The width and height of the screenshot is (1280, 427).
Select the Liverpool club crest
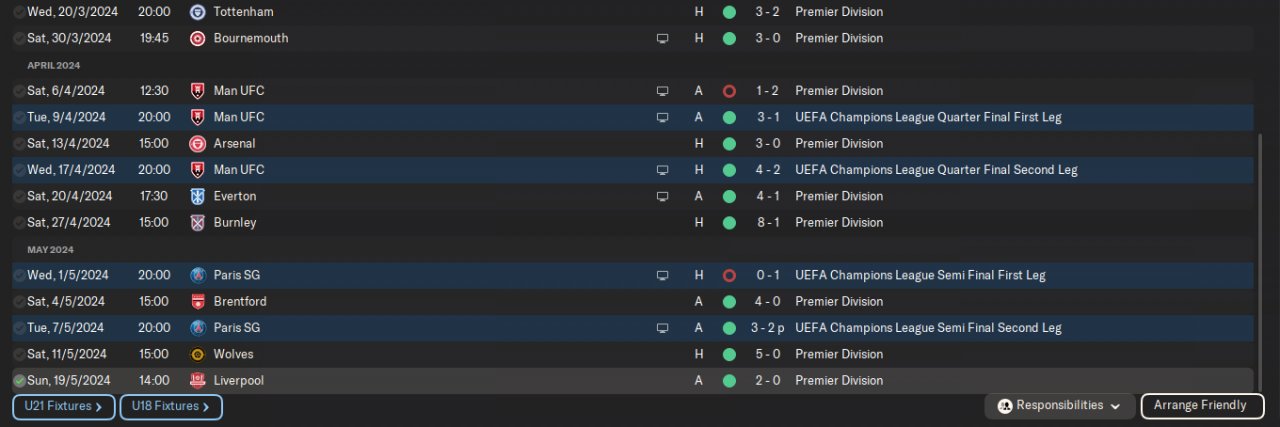pos(197,380)
